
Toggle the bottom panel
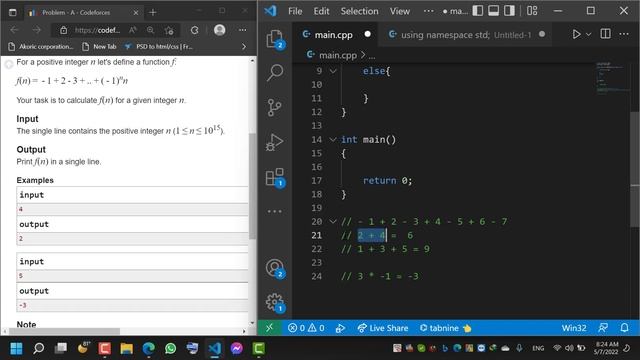[x=493, y=11]
